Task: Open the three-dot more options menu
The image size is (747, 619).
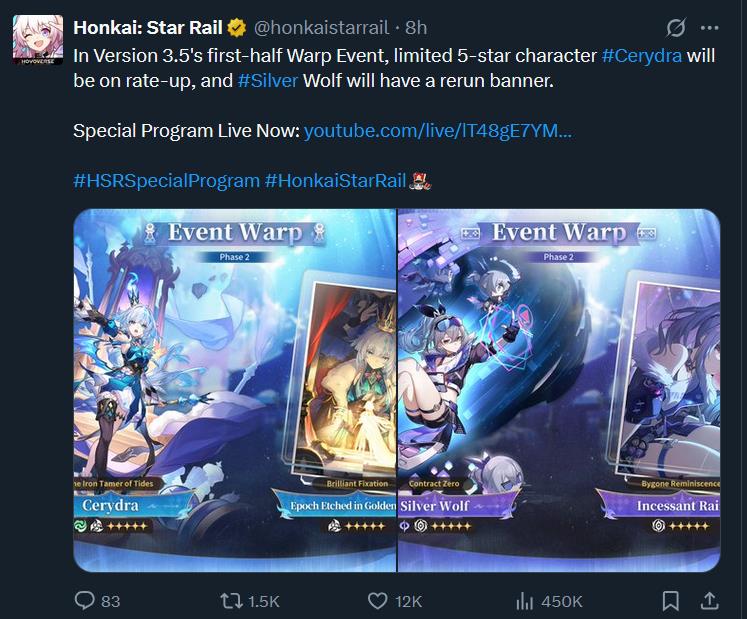Action: pyautogui.click(x=710, y=28)
